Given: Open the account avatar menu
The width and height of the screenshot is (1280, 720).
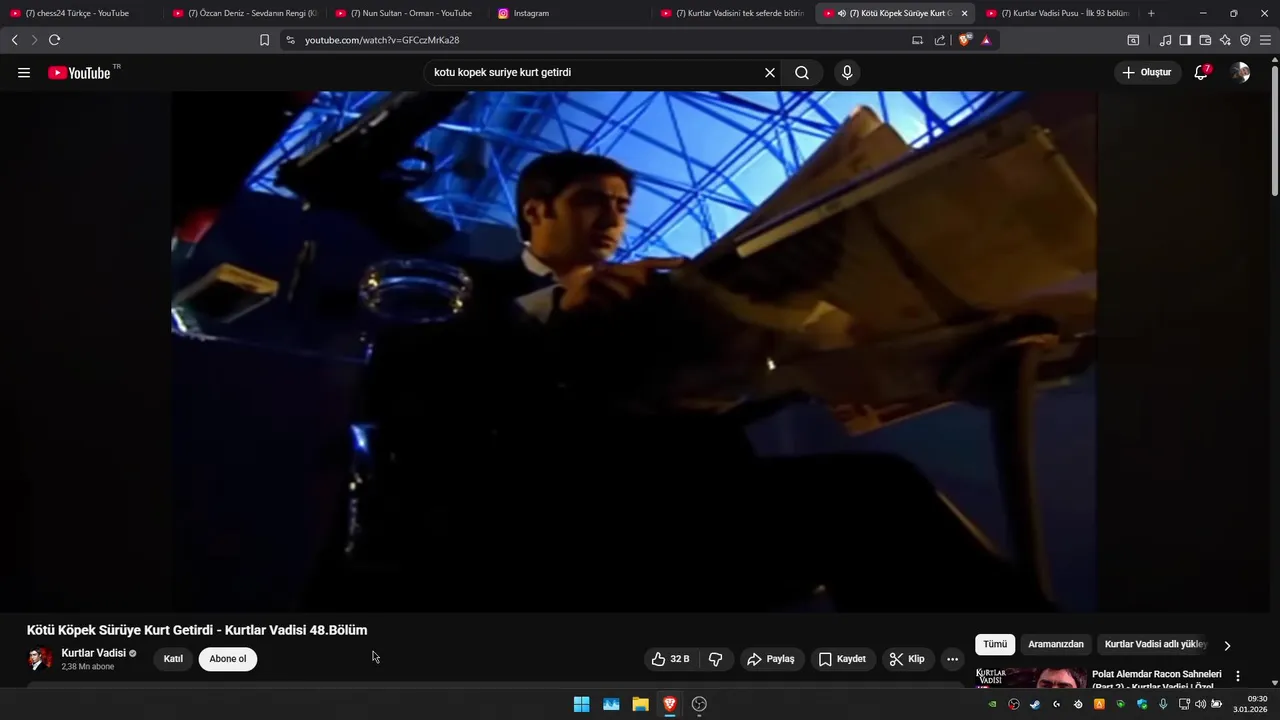Looking at the screenshot, I should pos(1240,73).
